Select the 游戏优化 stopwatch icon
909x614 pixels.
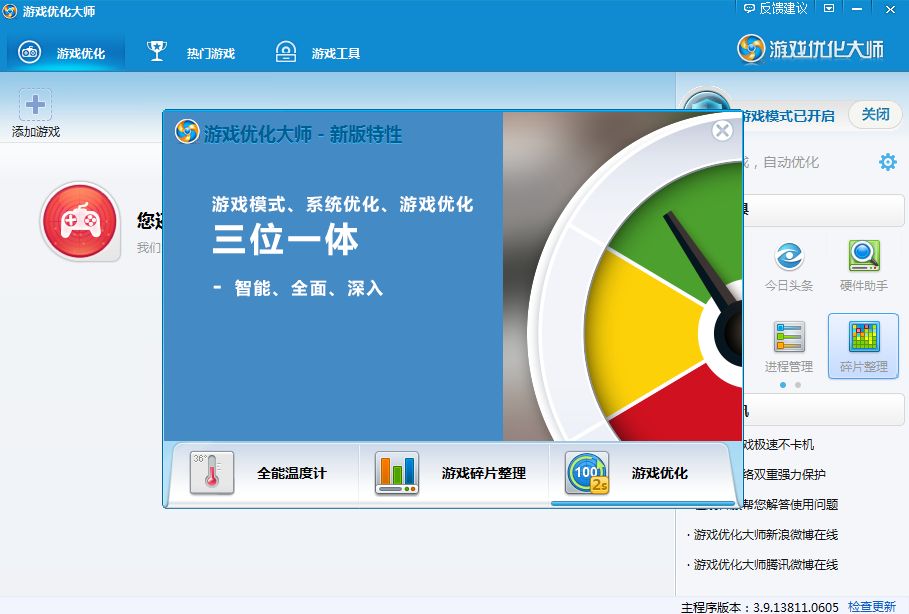586,471
